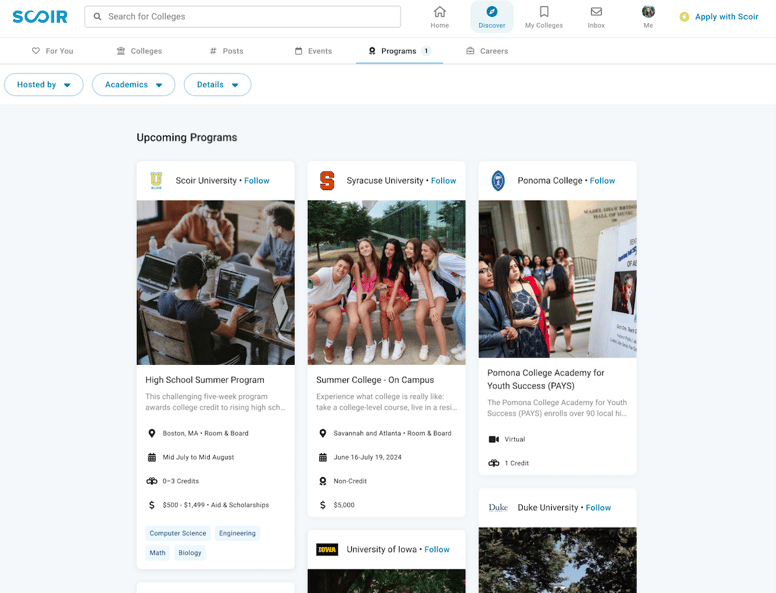Click calendar icon beside Mid July to Mid August
Screen dimensions: 776x593
point(152,457)
